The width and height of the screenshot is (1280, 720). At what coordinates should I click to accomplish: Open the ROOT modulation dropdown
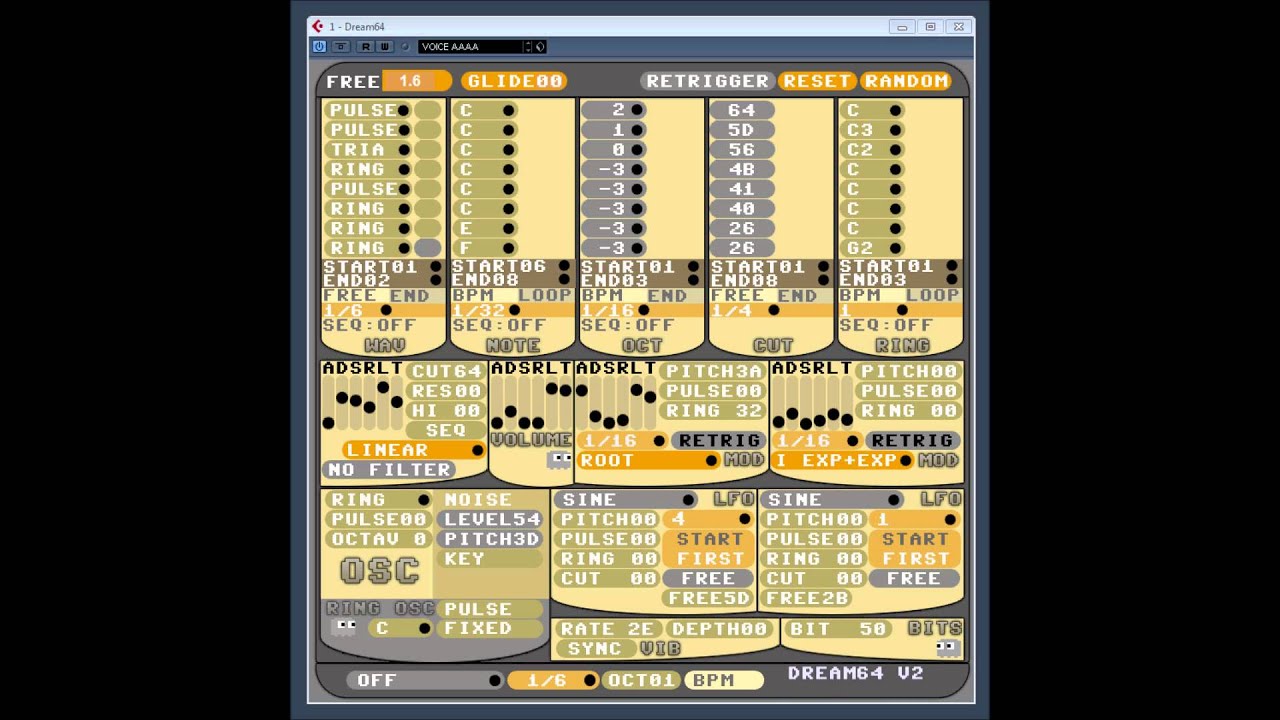point(649,460)
